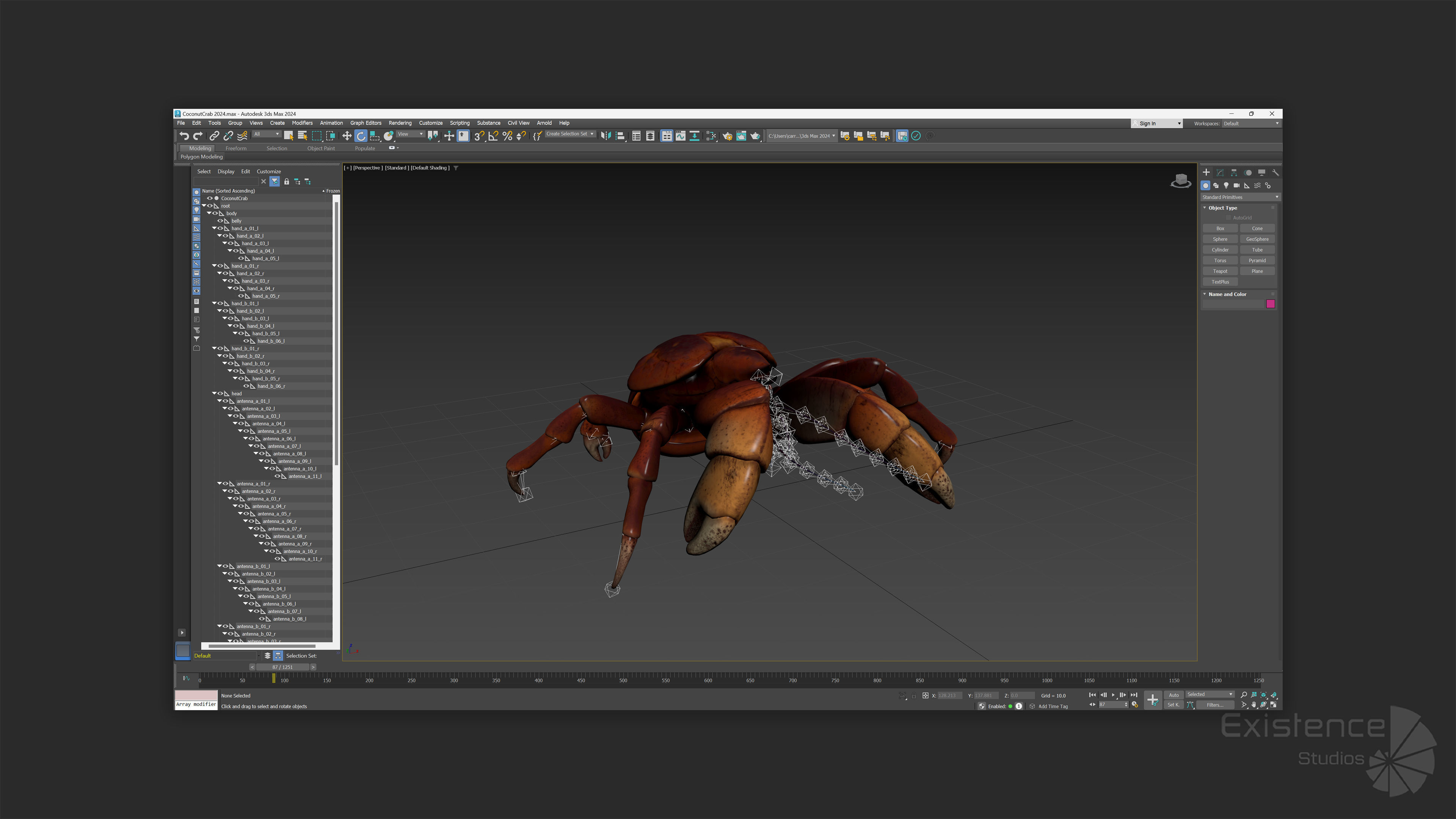Click the Set K. button
This screenshot has height=819, width=1456.
pos(1174,705)
